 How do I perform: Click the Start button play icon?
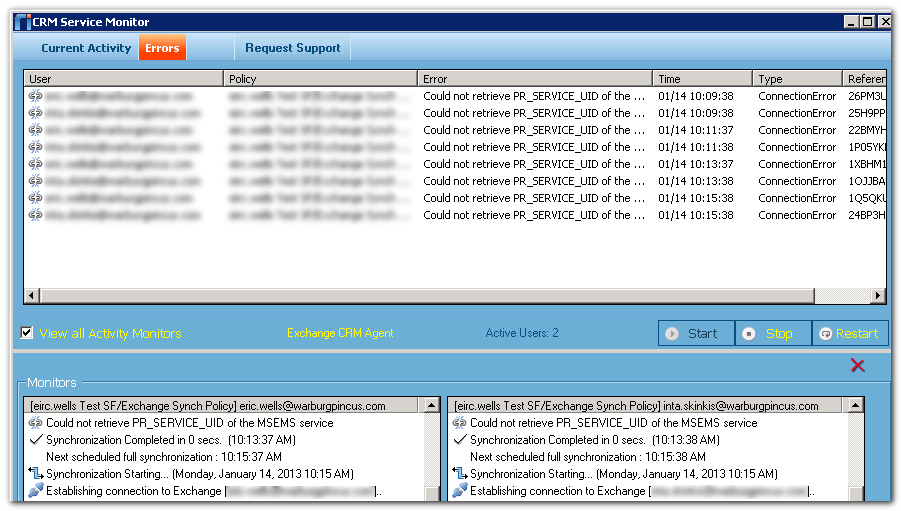click(x=672, y=333)
